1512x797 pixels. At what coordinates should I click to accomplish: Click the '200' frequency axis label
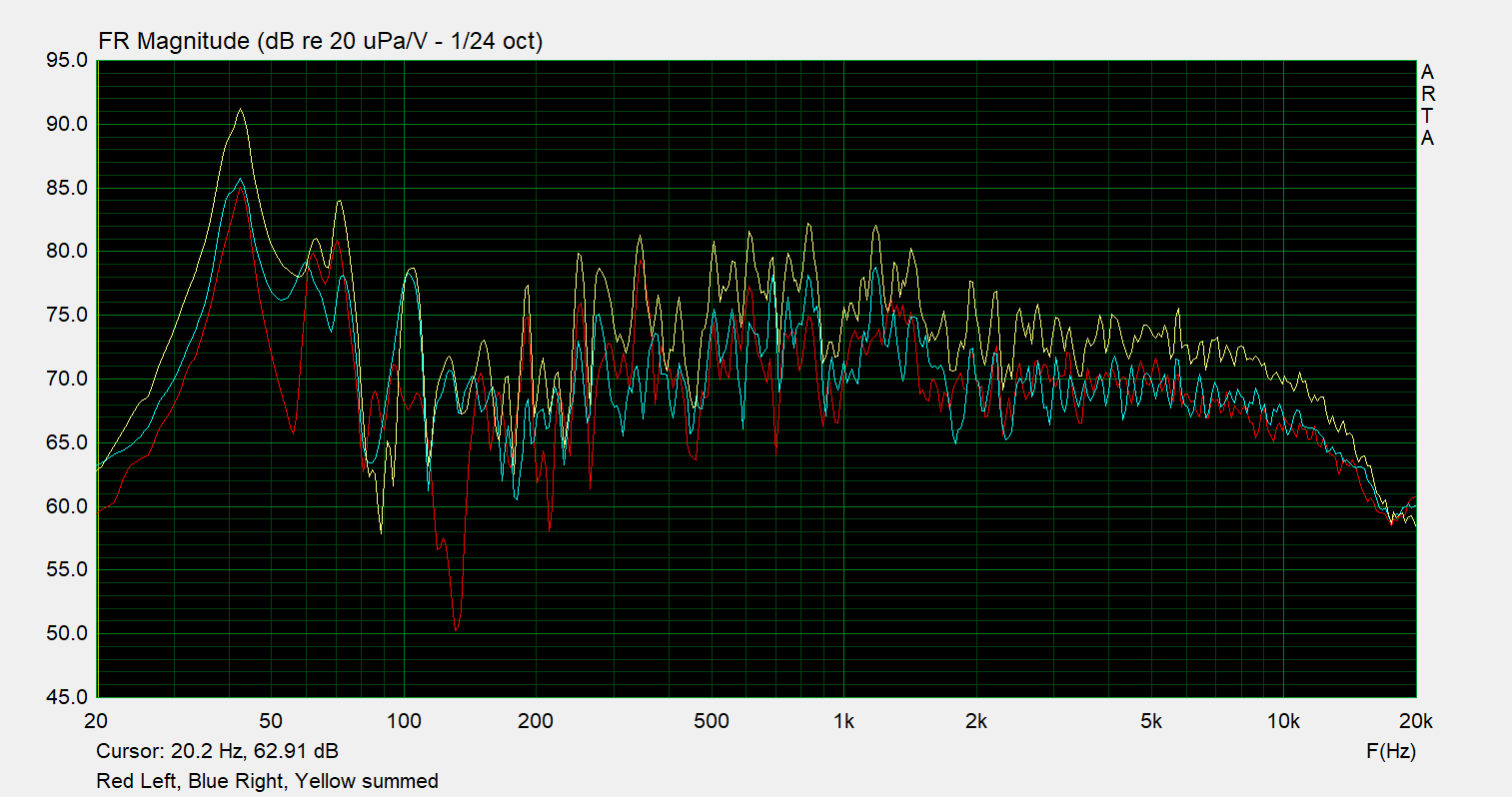[x=536, y=721]
